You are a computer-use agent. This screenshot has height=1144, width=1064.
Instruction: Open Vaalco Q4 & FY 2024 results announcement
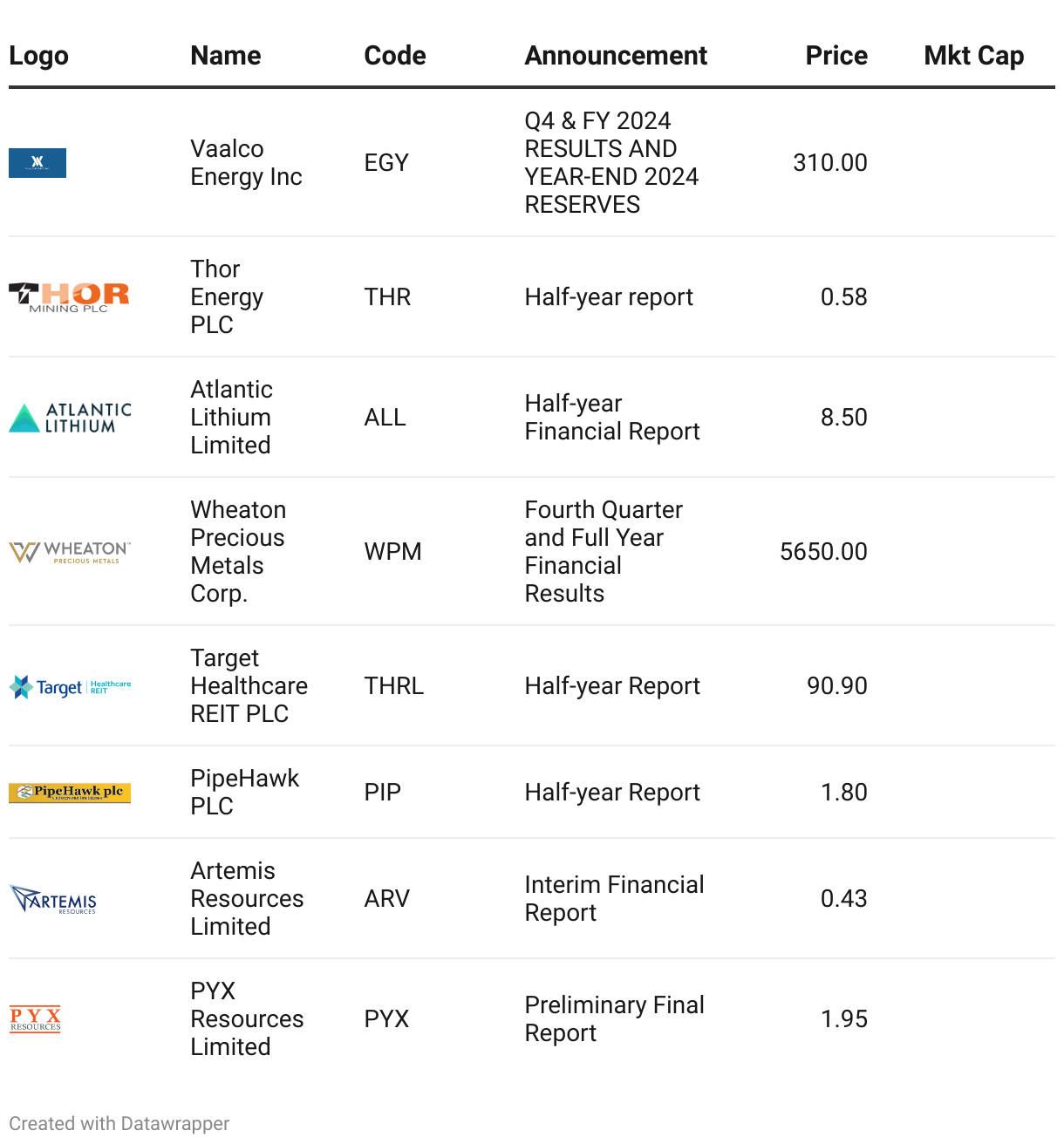click(x=611, y=163)
